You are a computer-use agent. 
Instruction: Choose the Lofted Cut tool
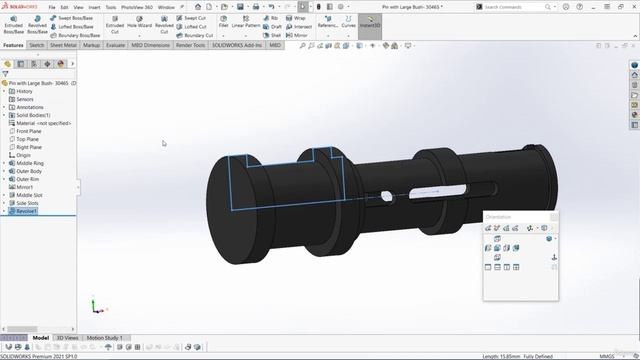click(x=191, y=27)
